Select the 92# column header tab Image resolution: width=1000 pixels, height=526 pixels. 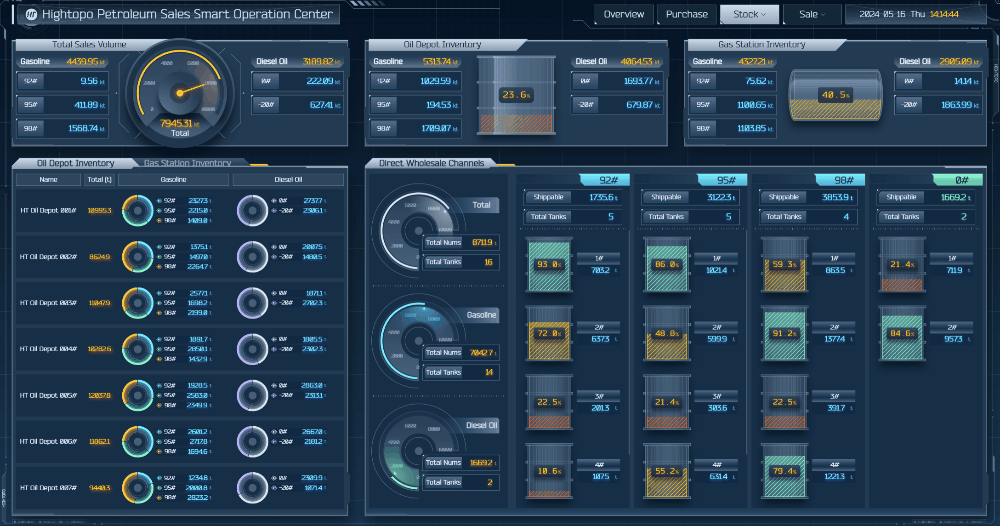pos(605,180)
